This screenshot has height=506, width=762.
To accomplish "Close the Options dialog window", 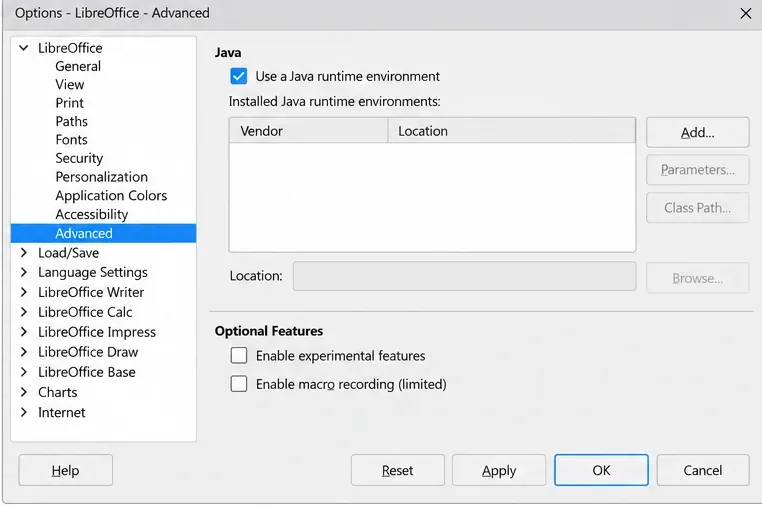I will (x=745, y=13).
